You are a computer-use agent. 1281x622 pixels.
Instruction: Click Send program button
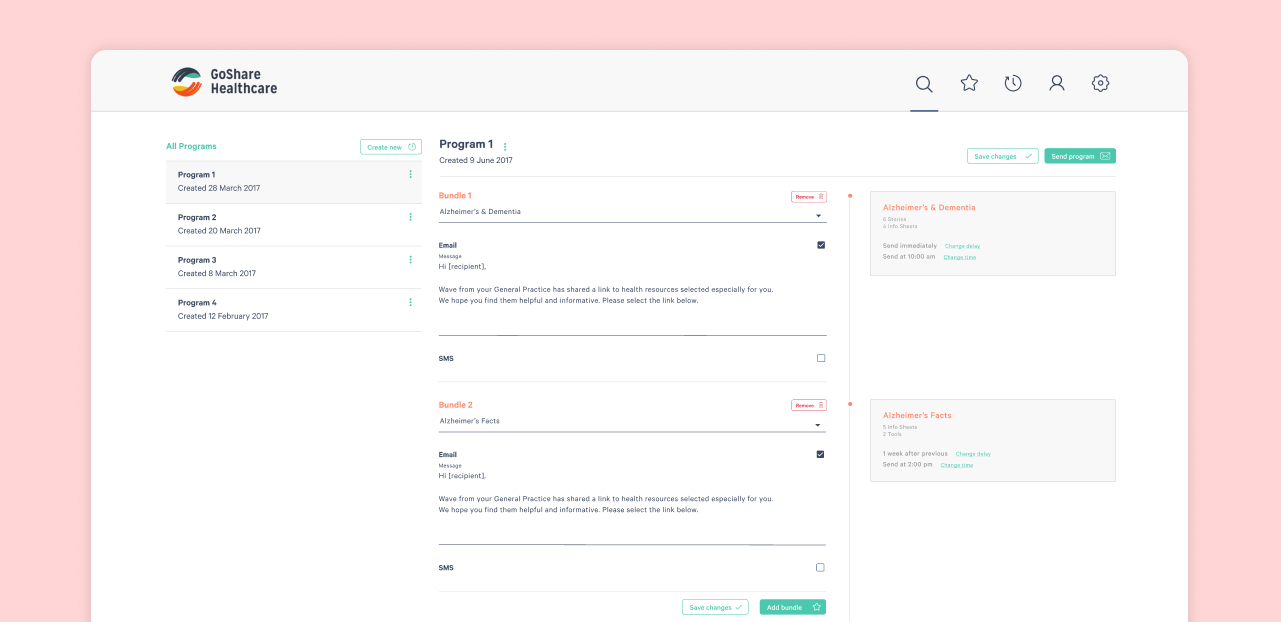pyautogui.click(x=1080, y=156)
